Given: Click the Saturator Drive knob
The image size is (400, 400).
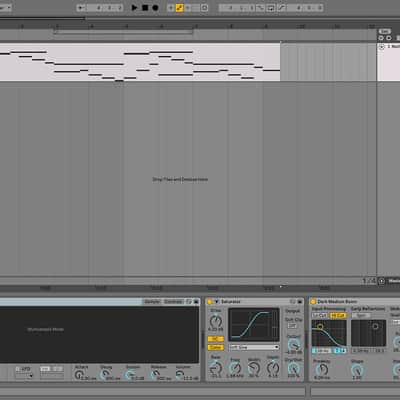Looking at the screenshot, I should point(216,321).
